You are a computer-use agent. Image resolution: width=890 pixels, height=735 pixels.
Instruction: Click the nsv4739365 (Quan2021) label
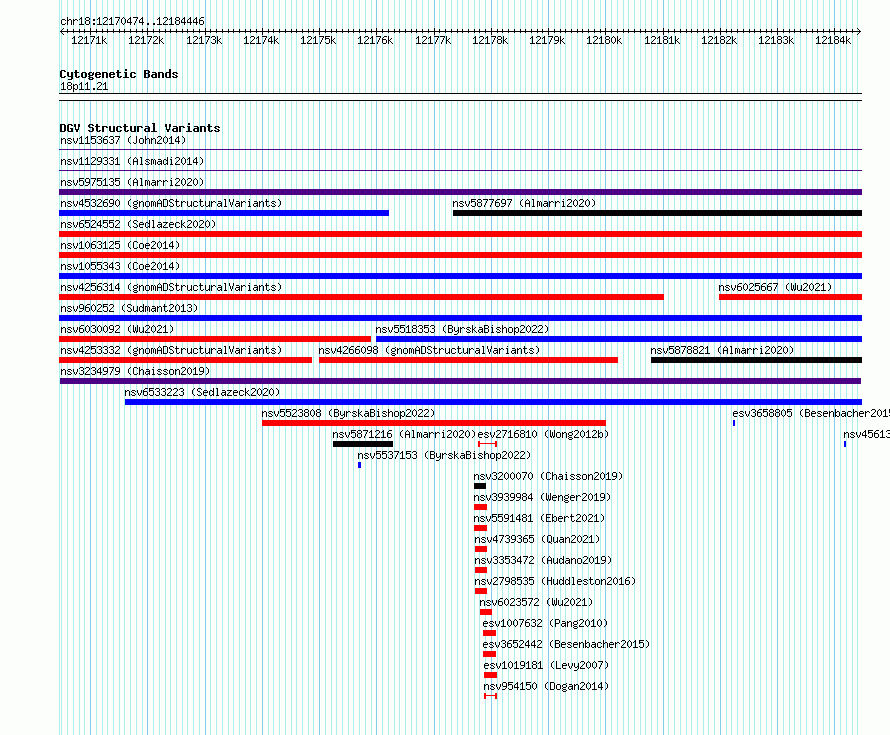(x=537, y=539)
